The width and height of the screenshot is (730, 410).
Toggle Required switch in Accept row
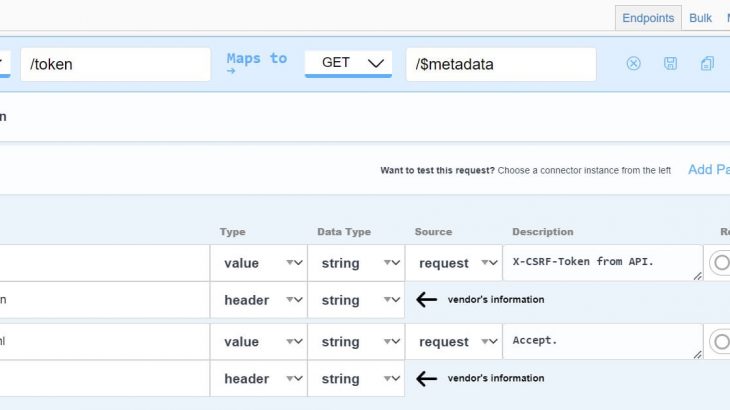pyautogui.click(x=719, y=342)
